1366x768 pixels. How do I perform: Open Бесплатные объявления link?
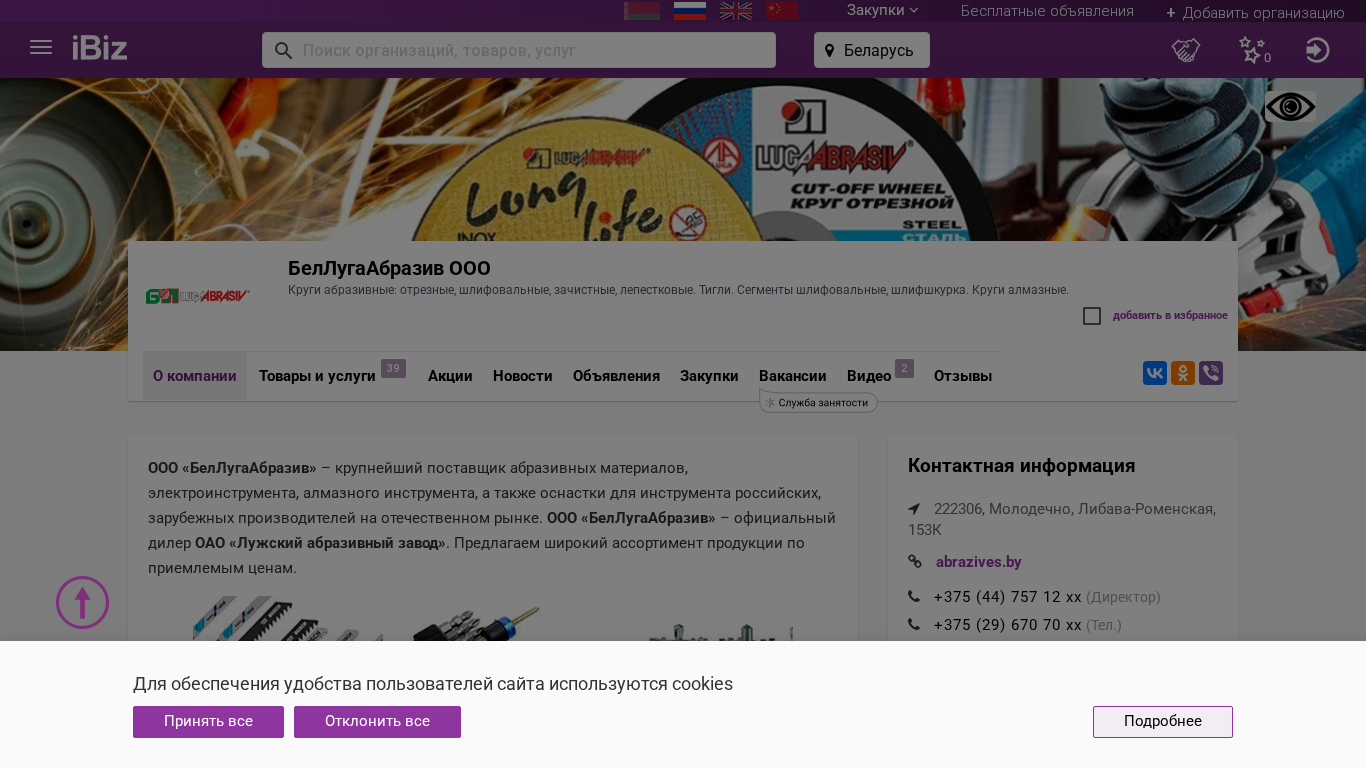point(1047,11)
